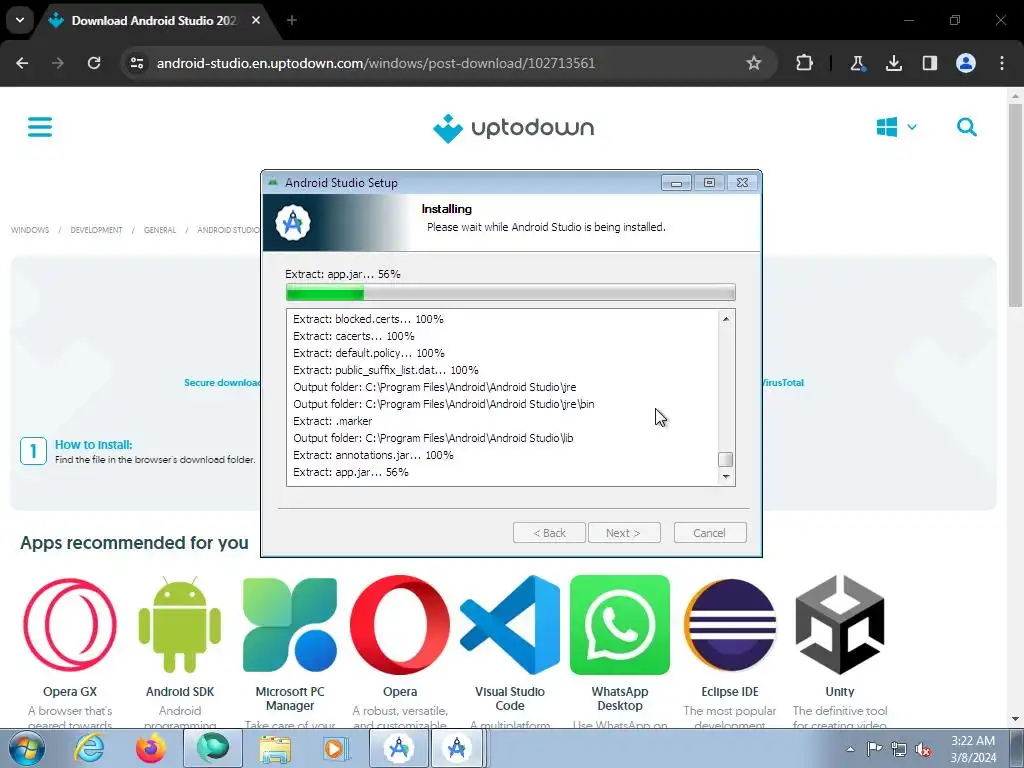Select the 'Extract: .marker' log line
The image size is (1024, 768).
coord(332,421)
